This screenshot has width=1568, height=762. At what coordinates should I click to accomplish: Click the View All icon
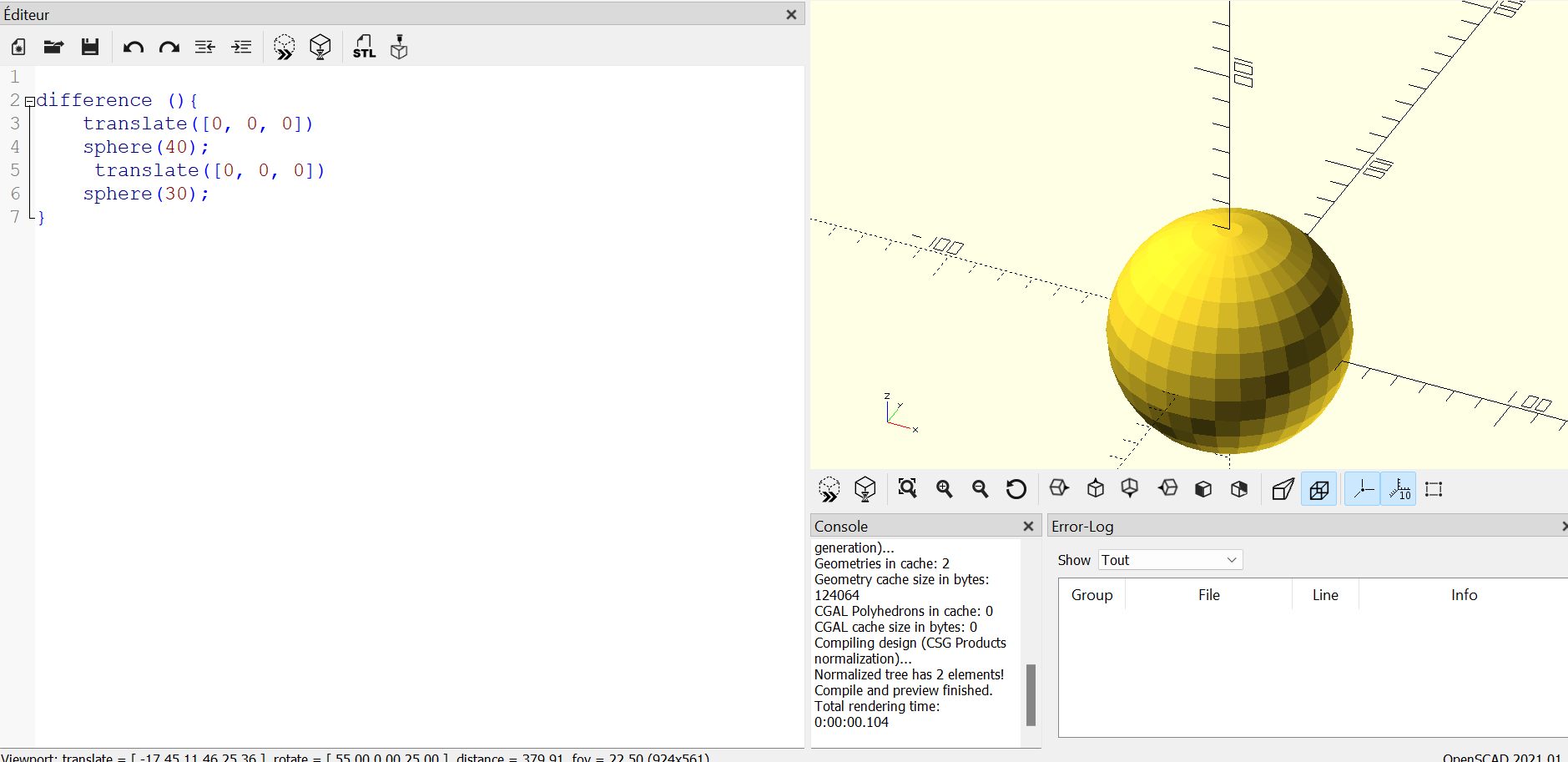click(x=908, y=488)
